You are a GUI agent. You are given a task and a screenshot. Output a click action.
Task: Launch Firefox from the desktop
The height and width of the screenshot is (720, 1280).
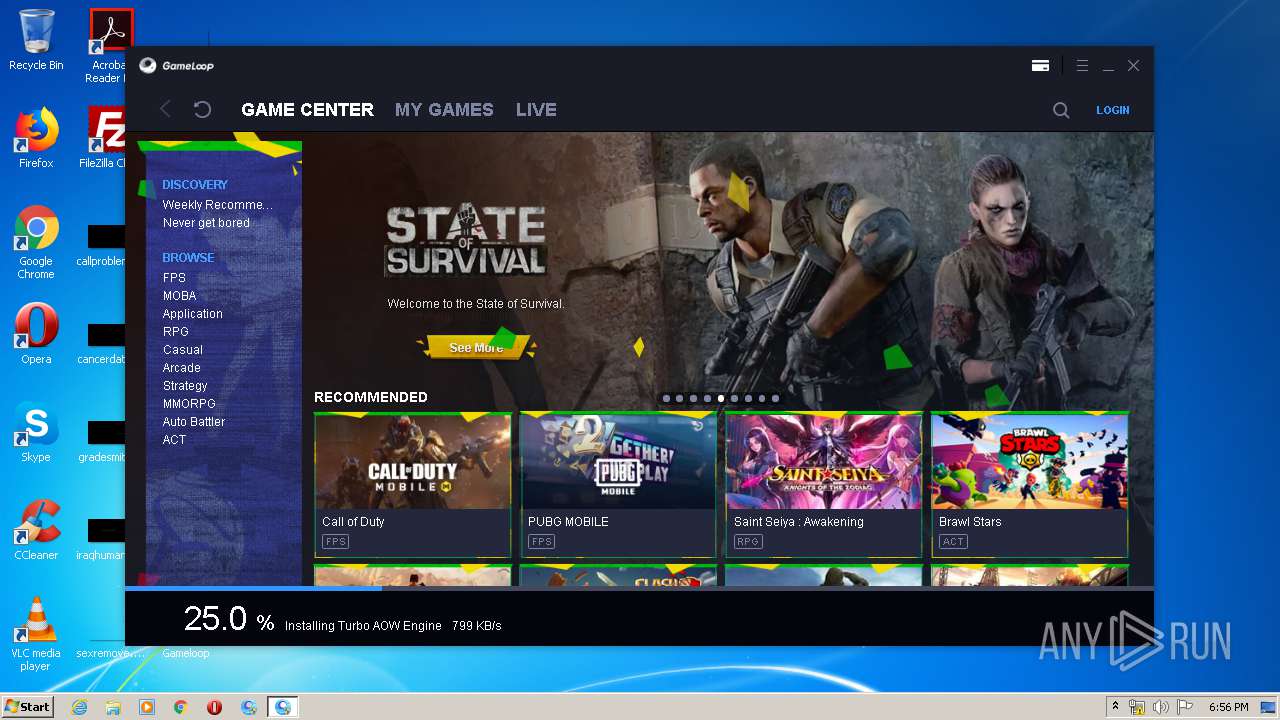(x=36, y=138)
